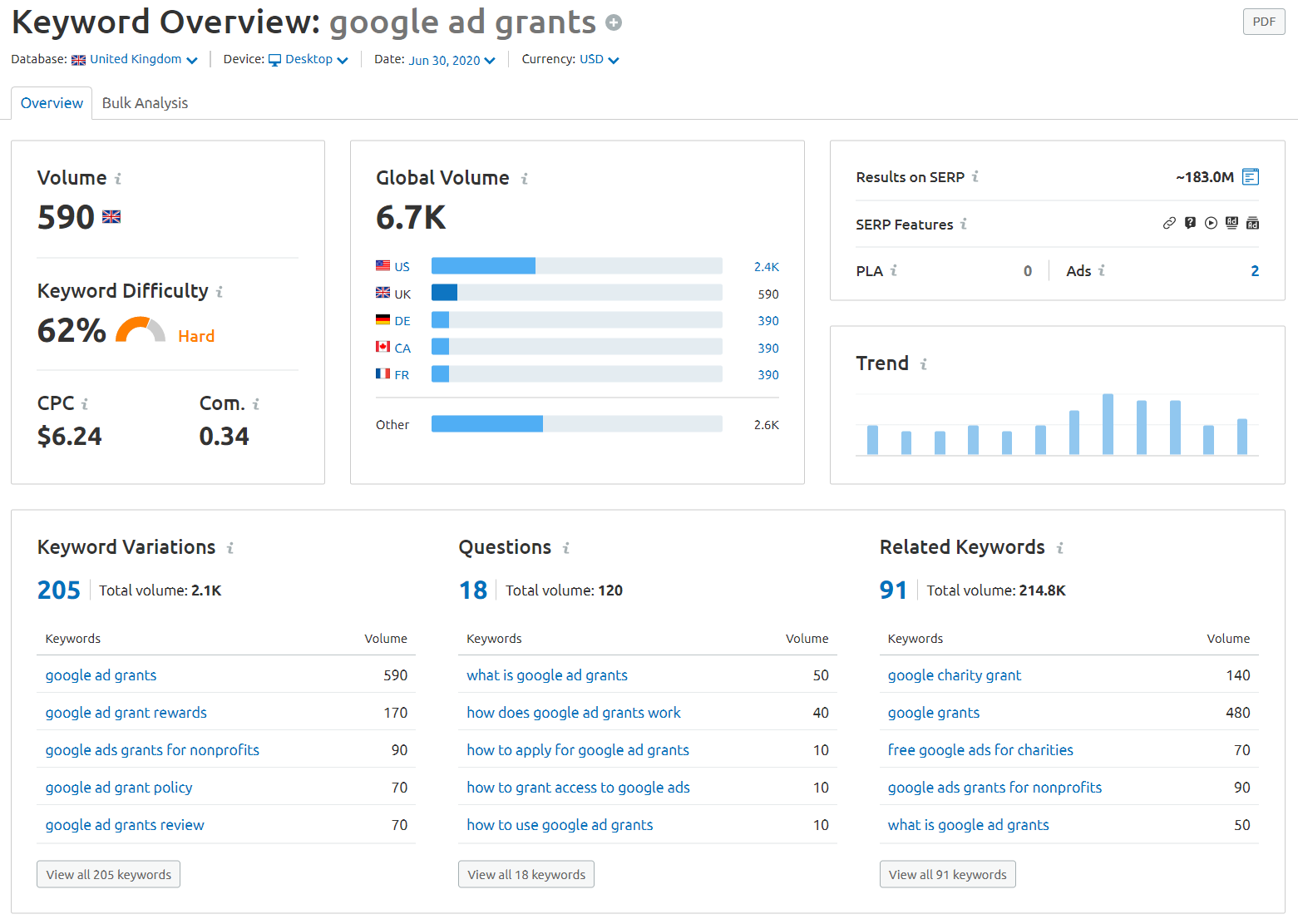The height and width of the screenshot is (924, 1298).
Task: Click the Keyword Difficulty gauge
Action: tap(140, 330)
